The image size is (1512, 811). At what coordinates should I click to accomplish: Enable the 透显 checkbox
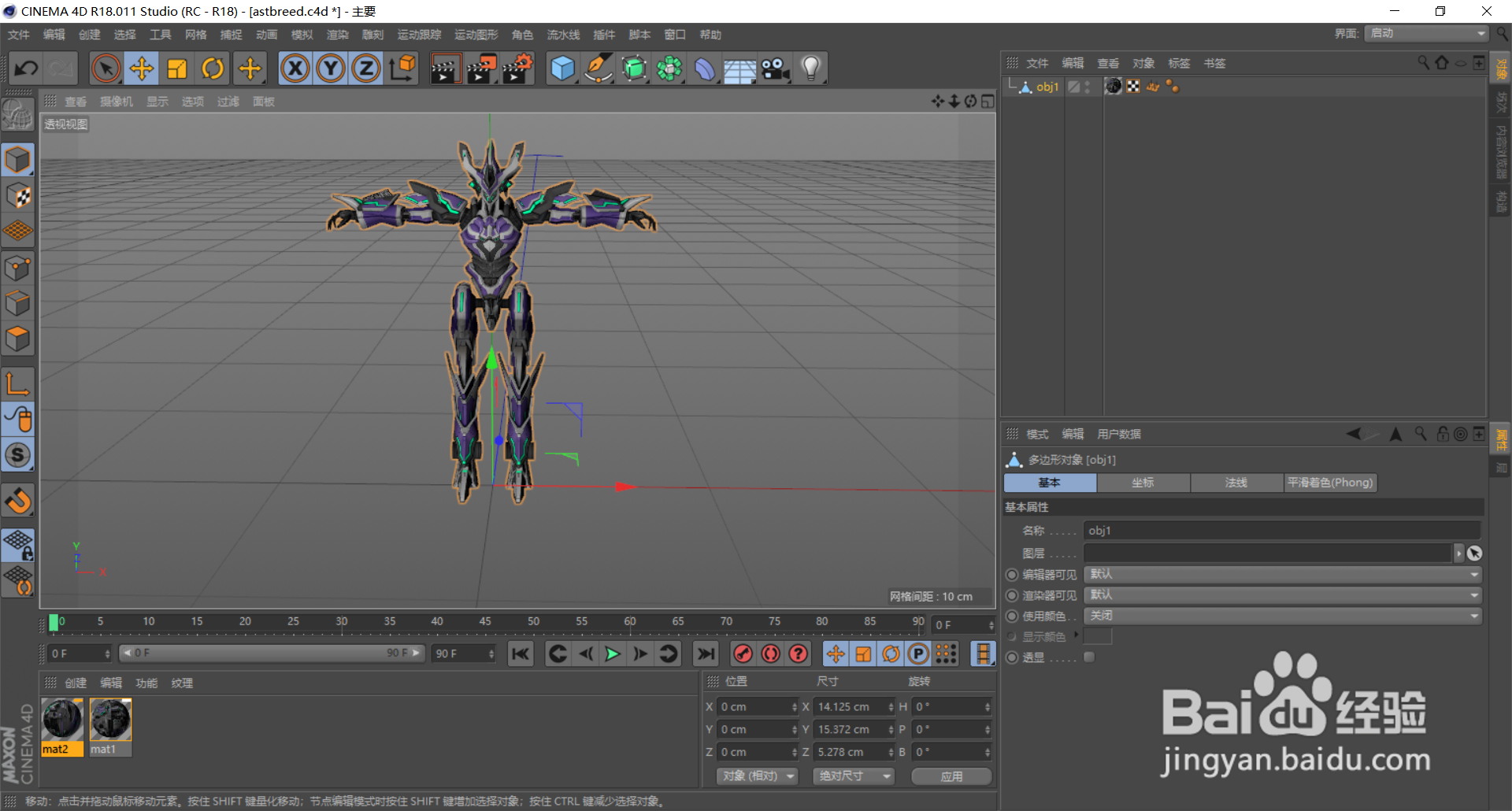(x=1089, y=657)
